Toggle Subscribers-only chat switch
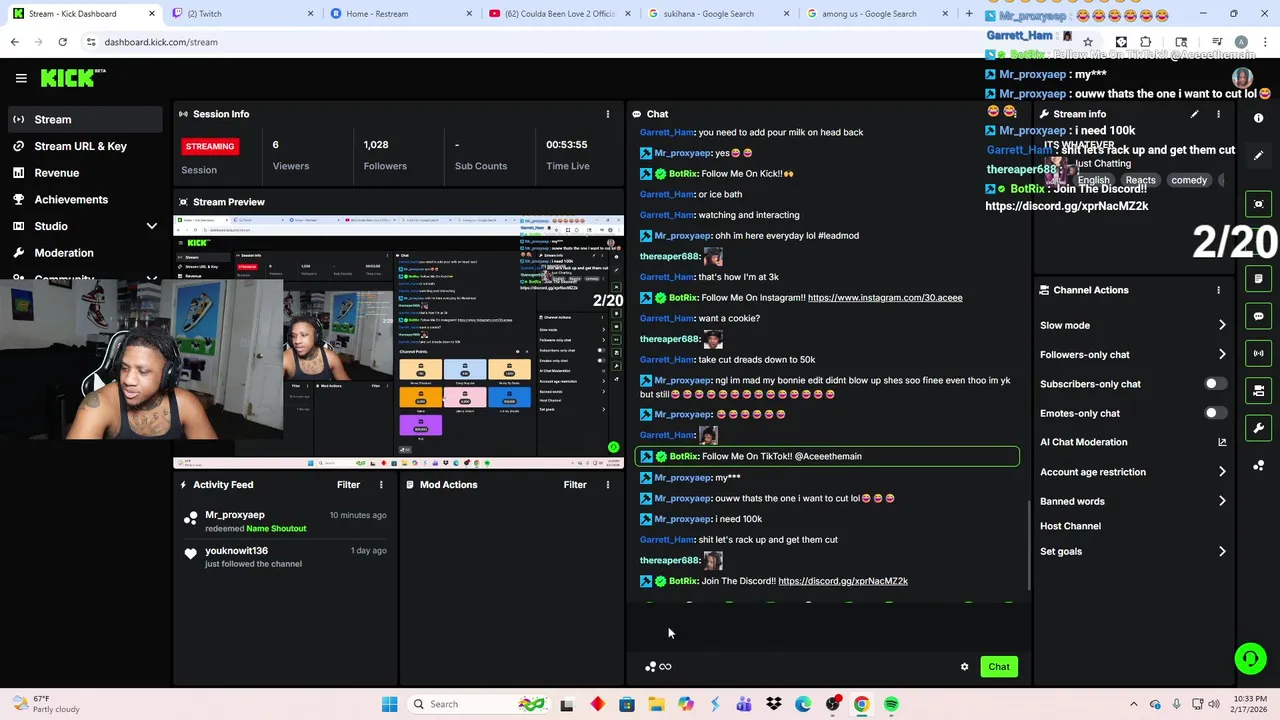 tap(1214, 384)
